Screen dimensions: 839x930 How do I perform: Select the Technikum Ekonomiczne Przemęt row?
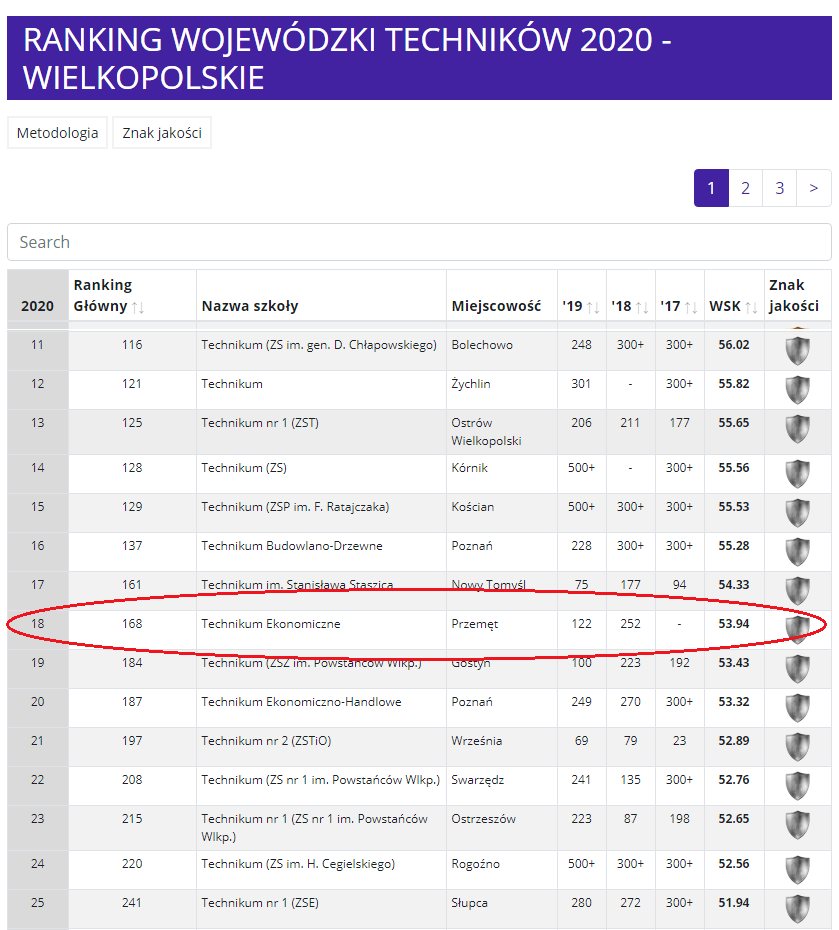419,630
